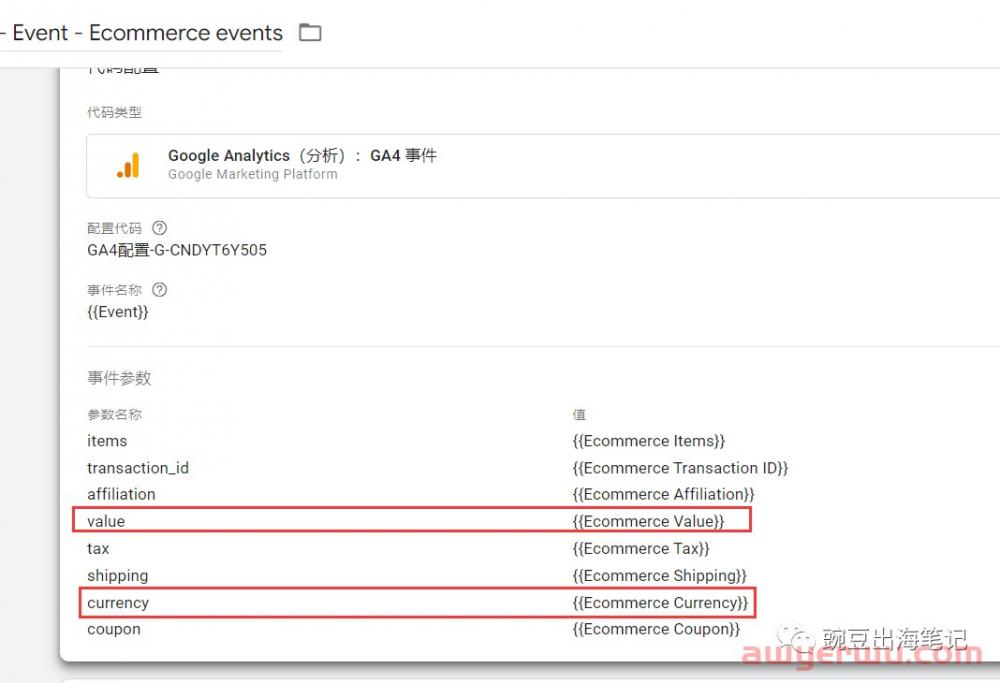Screen dimensions: 1000x683
Task: Click the 配置代码 label
Action: tap(114, 228)
